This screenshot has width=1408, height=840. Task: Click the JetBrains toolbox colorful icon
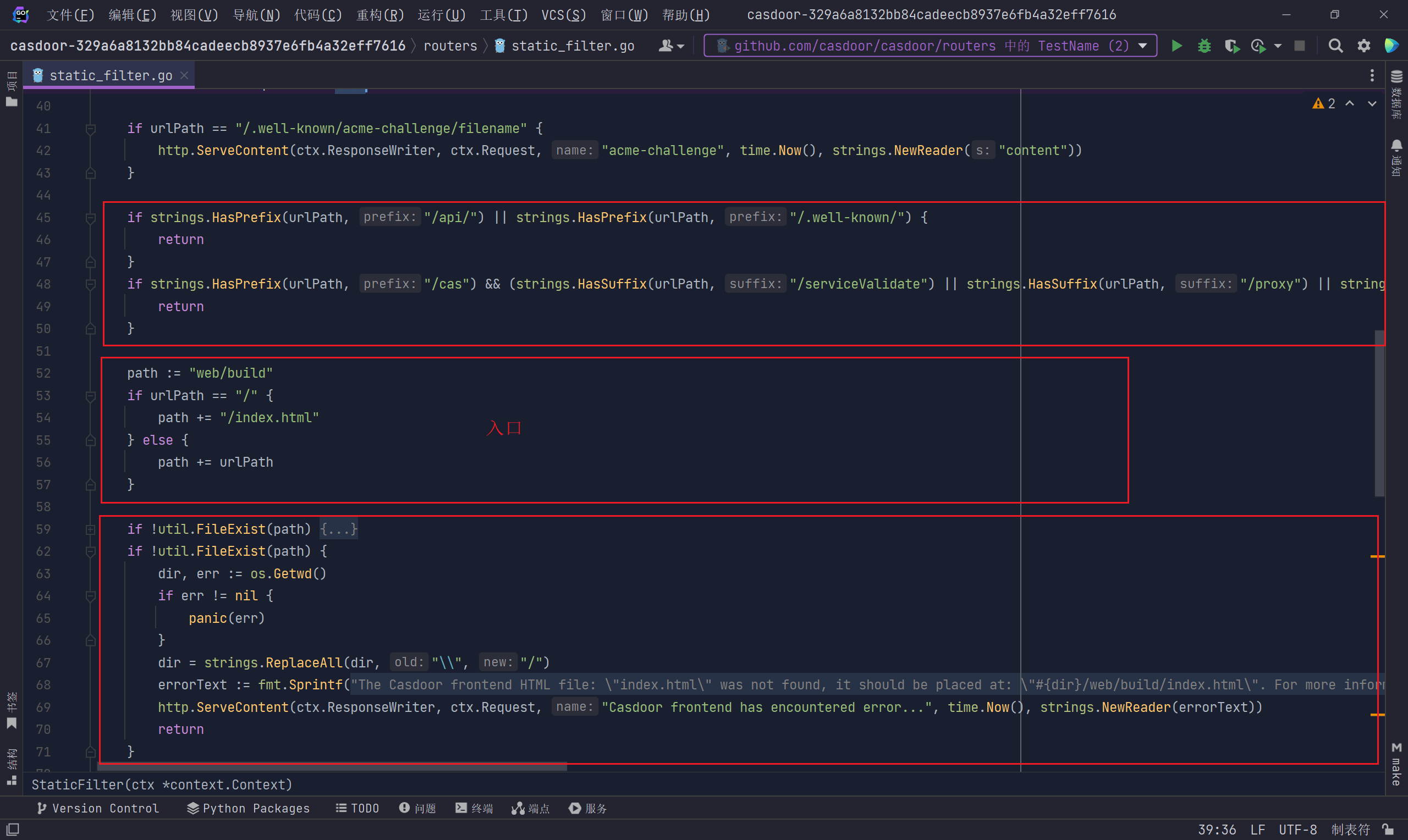[1391, 46]
